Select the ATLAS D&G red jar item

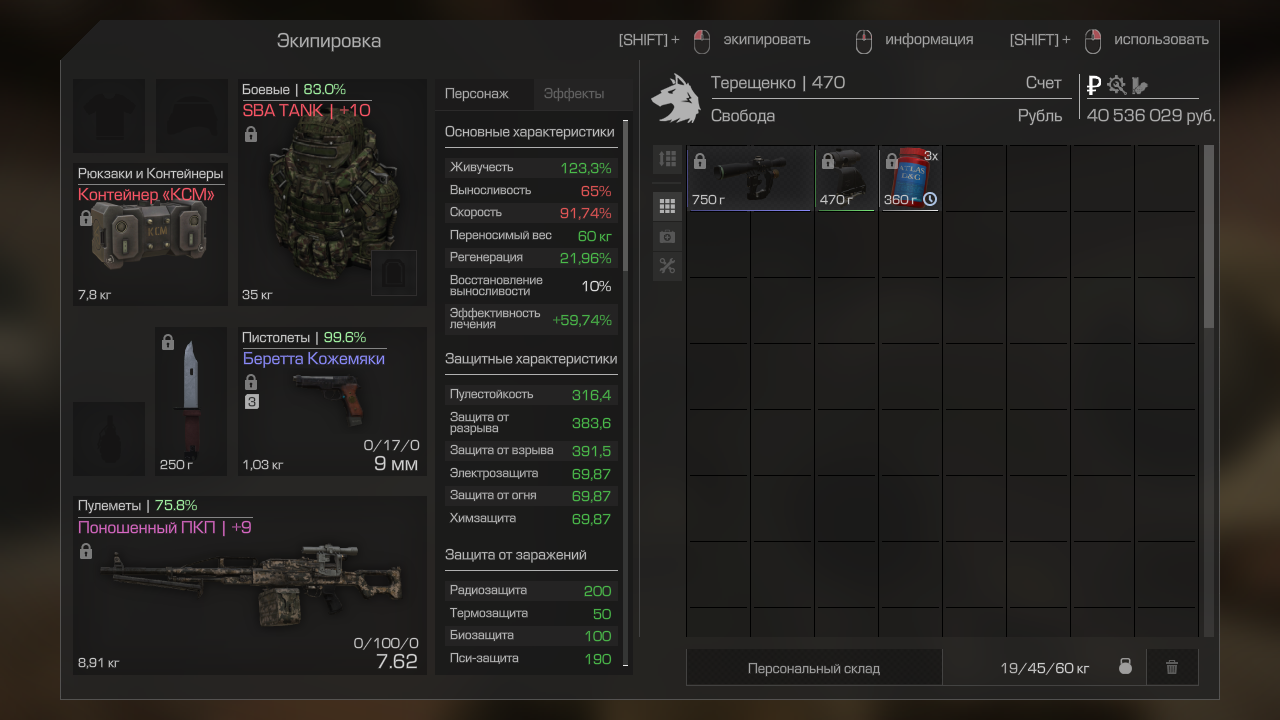[x=910, y=178]
